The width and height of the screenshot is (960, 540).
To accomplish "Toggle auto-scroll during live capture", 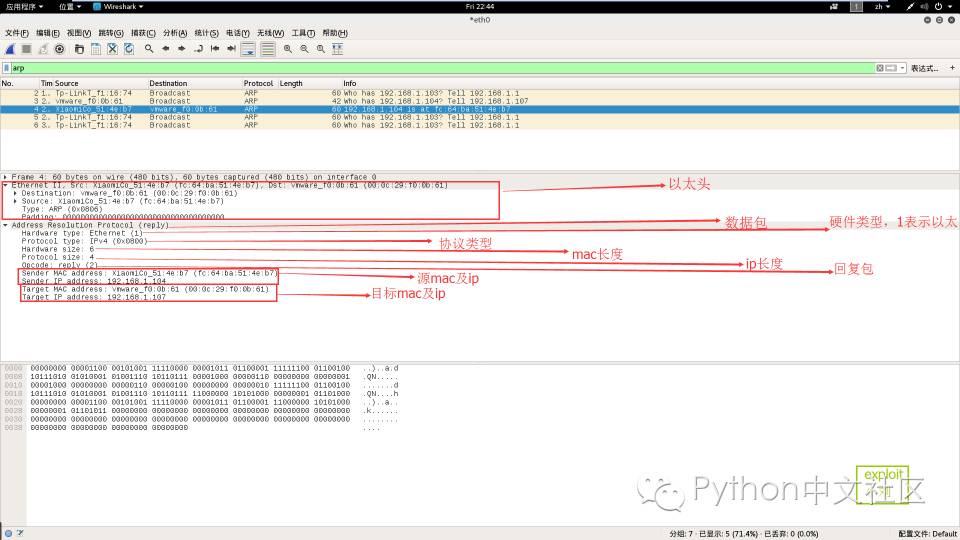I will coord(248,49).
